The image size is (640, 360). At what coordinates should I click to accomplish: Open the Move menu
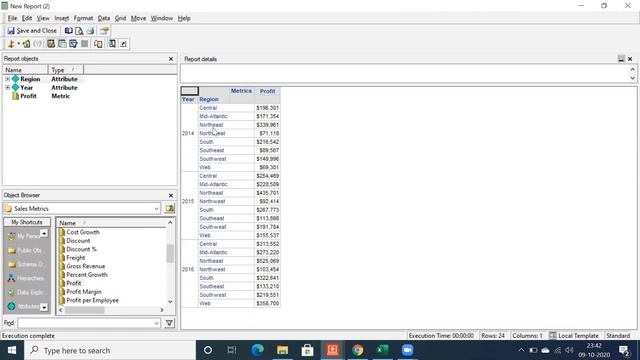pos(138,18)
